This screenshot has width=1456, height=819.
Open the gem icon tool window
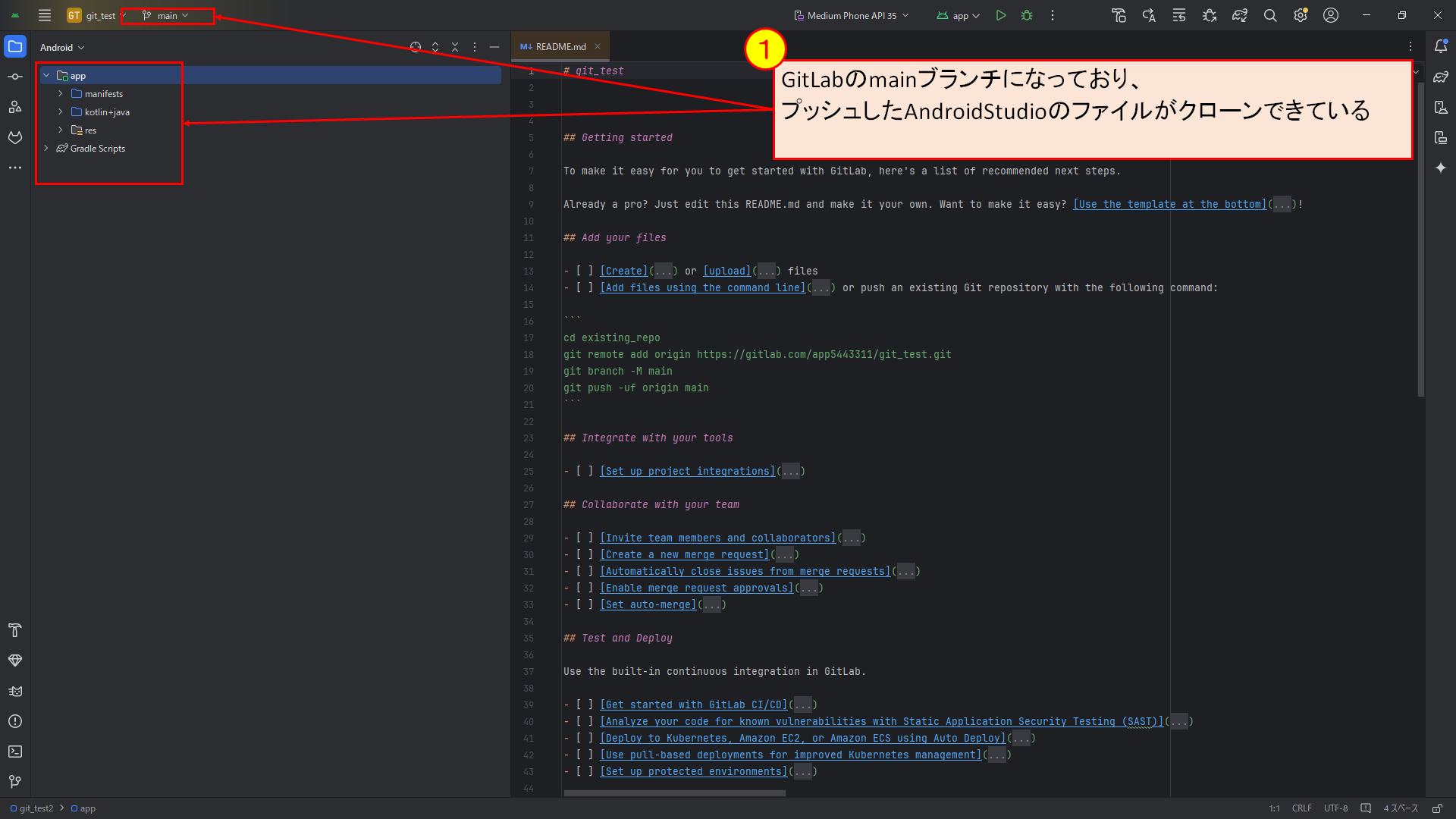click(x=15, y=661)
